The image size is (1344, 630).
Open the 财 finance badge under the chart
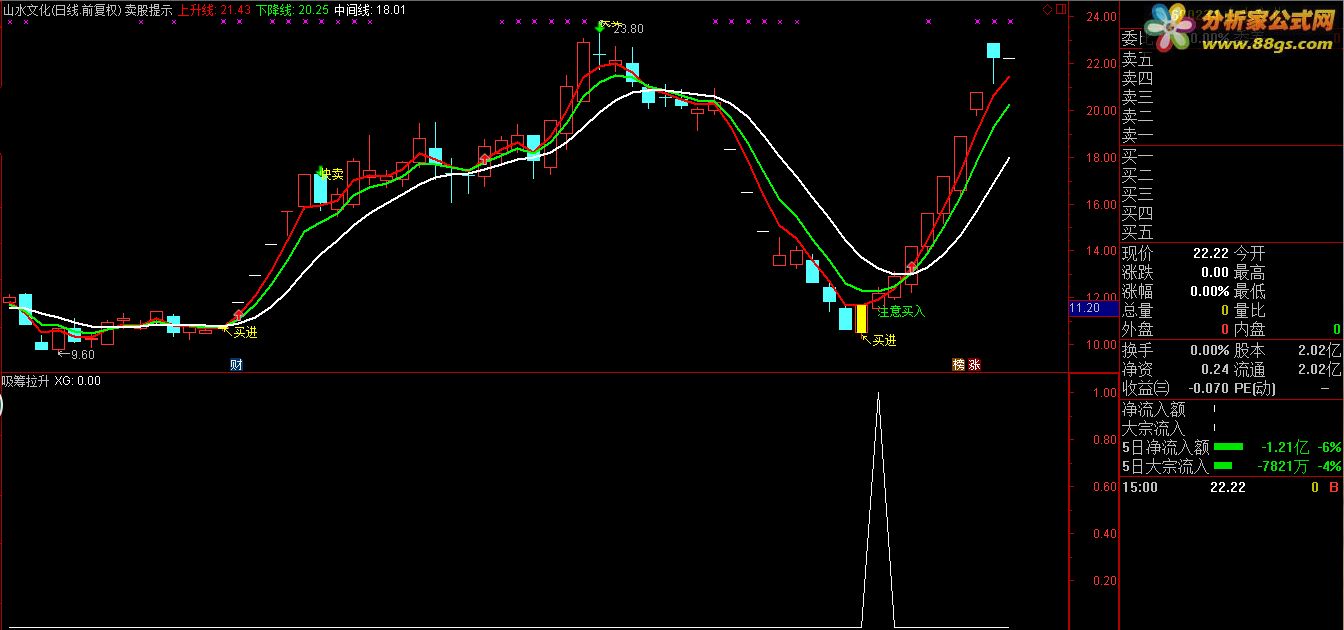tap(236, 365)
